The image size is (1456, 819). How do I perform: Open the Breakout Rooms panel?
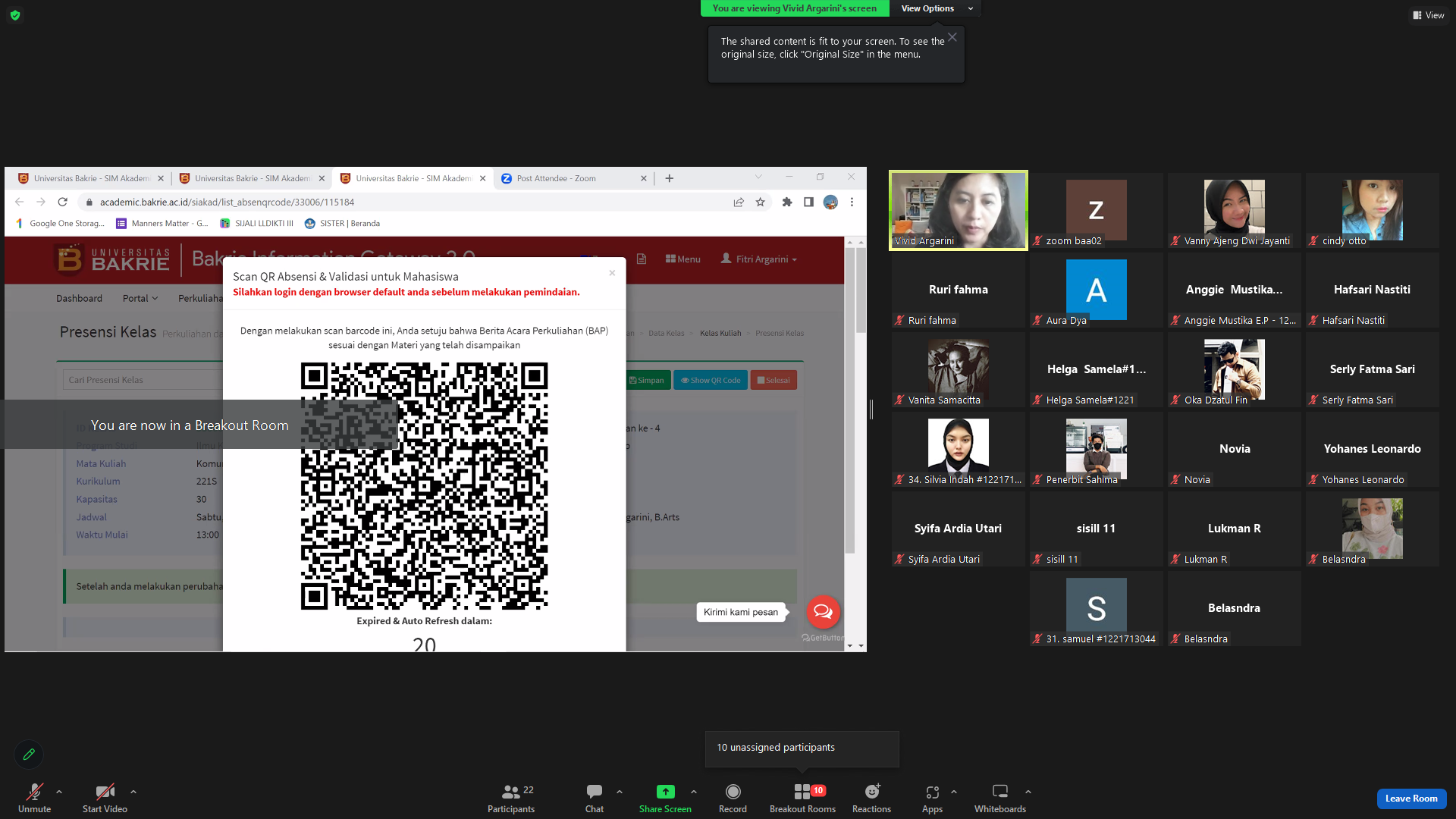pos(802,799)
